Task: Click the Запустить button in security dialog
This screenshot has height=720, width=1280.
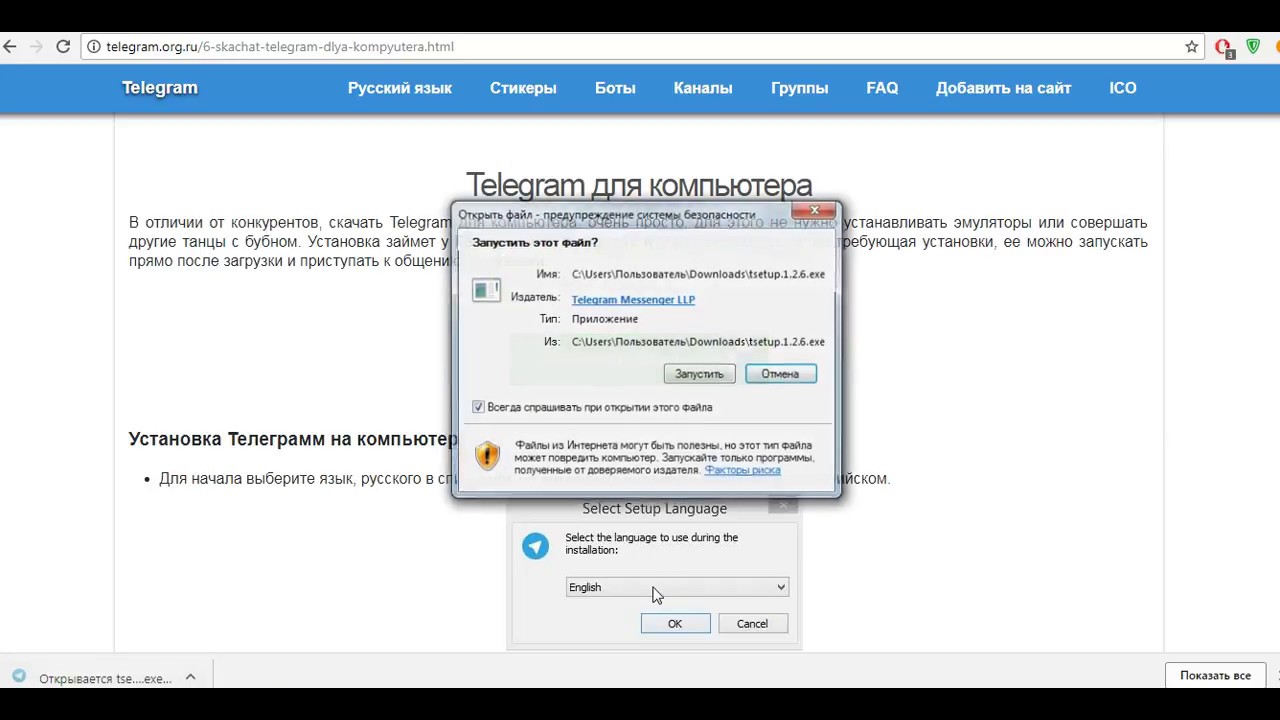Action: tap(699, 373)
